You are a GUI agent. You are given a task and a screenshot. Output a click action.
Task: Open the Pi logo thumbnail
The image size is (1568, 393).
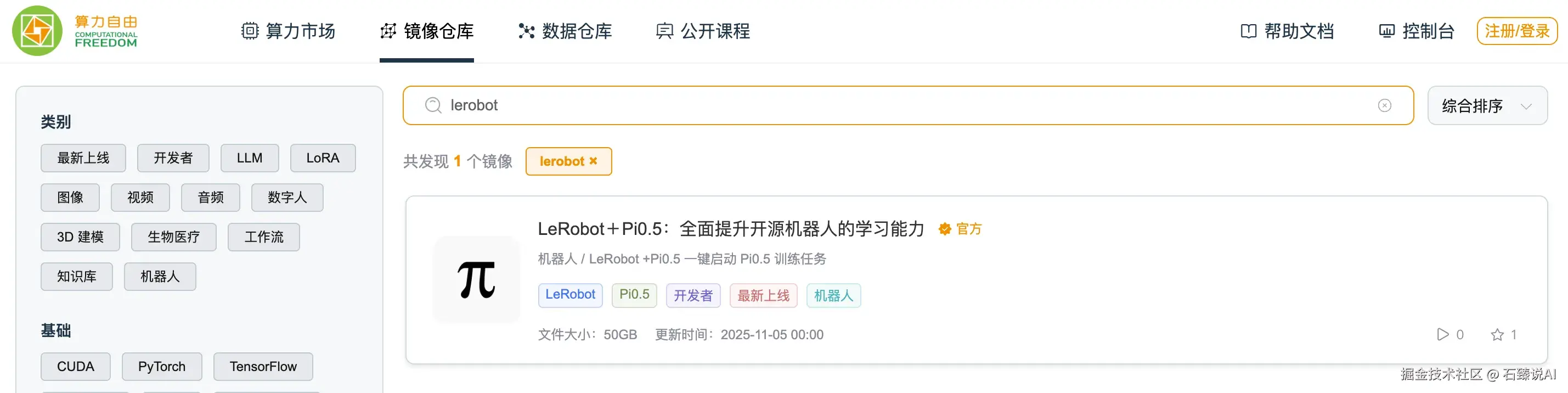476,279
